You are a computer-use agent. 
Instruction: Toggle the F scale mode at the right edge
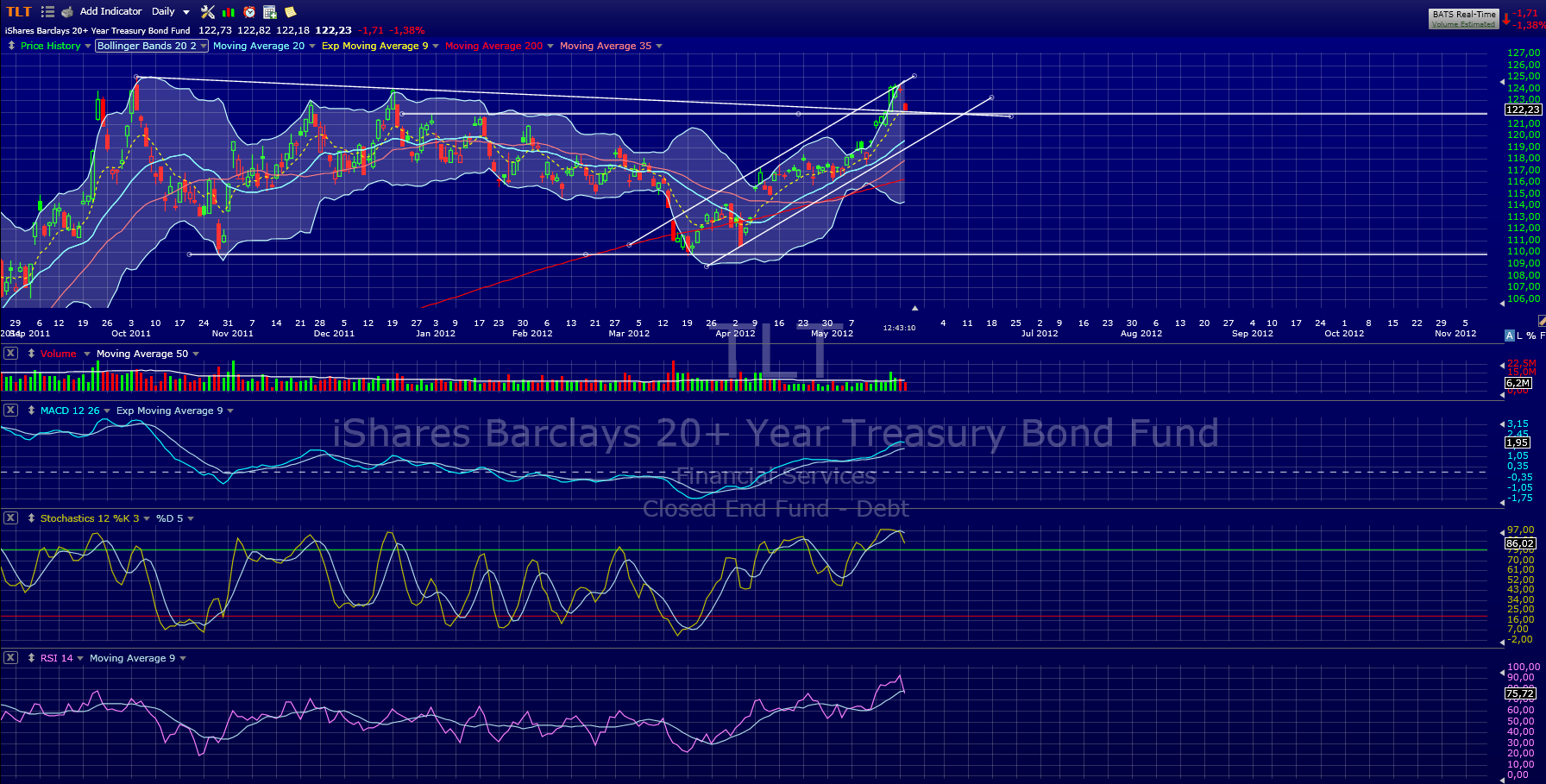(x=1543, y=336)
